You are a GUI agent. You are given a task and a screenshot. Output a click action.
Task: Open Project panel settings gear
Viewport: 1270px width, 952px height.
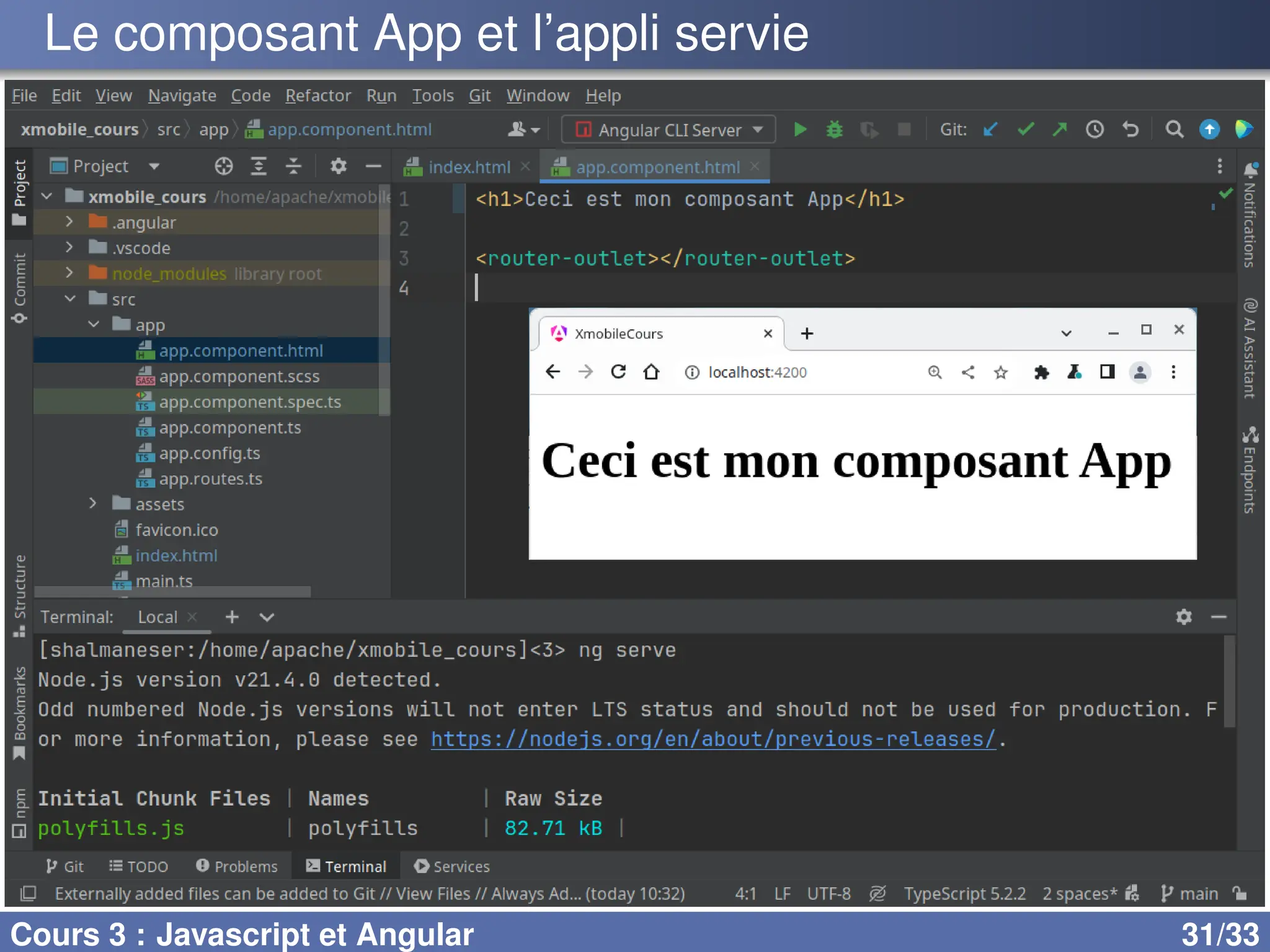point(338,166)
